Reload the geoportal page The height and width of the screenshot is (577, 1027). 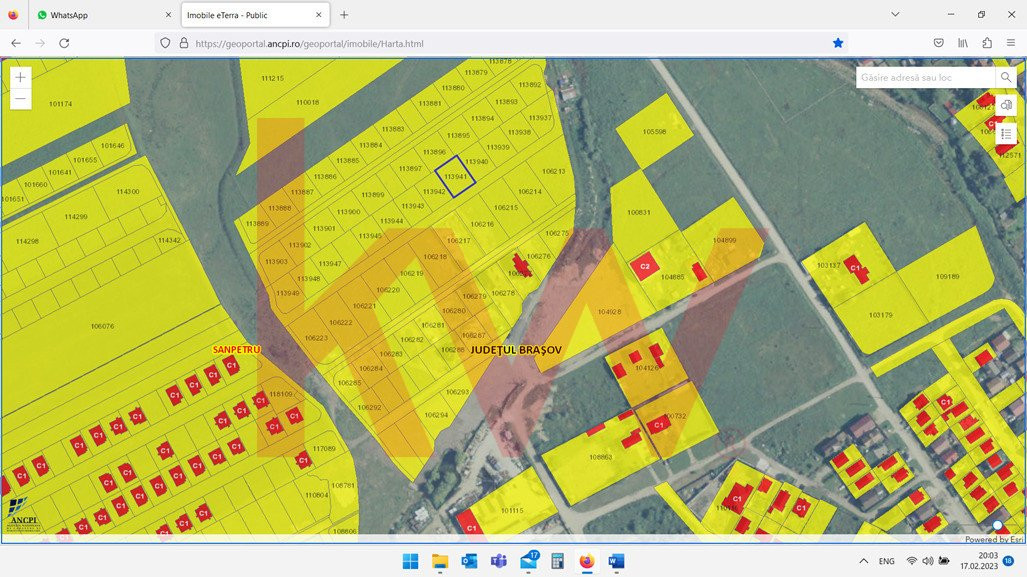coord(64,43)
